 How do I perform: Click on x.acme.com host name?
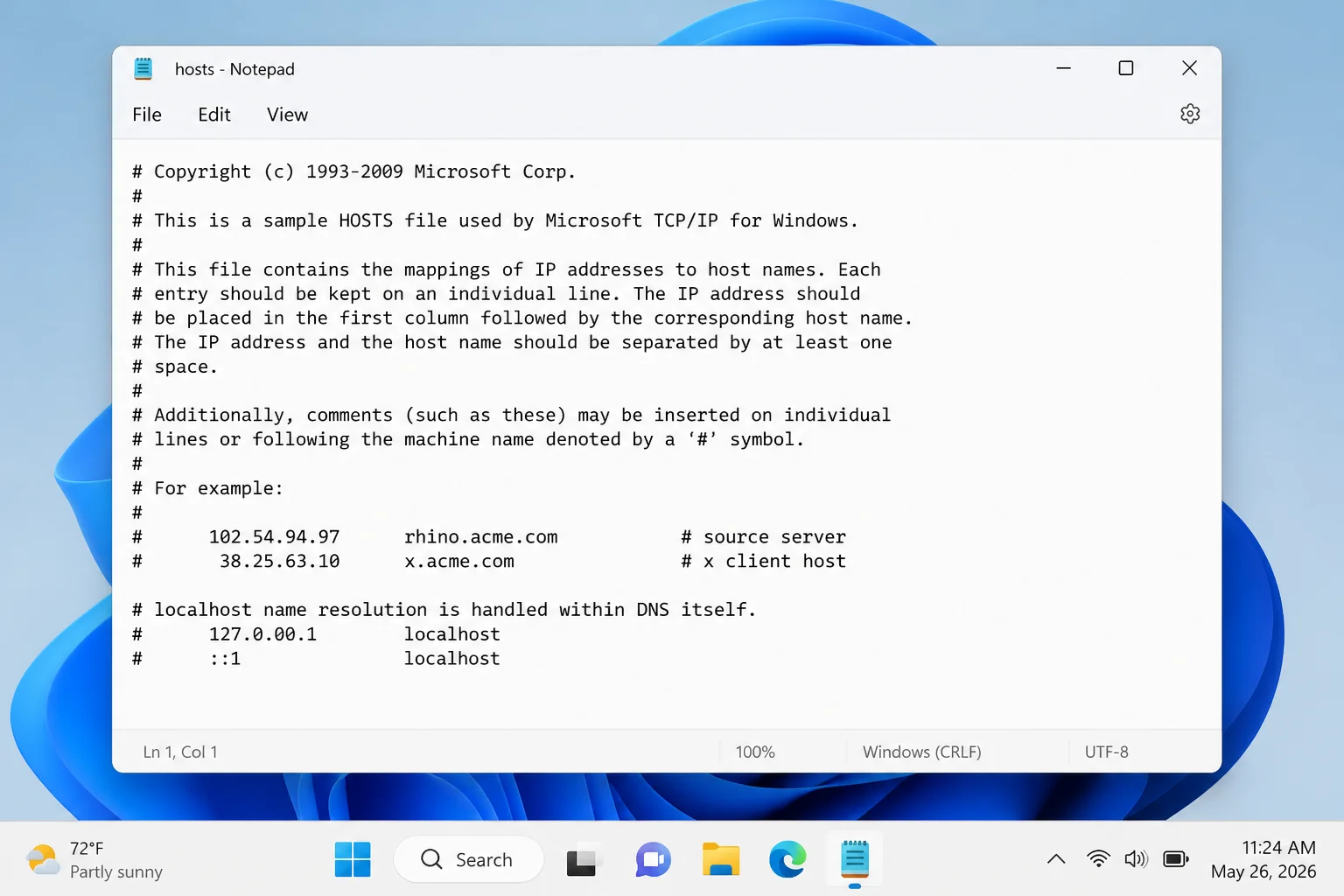(459, 561)
